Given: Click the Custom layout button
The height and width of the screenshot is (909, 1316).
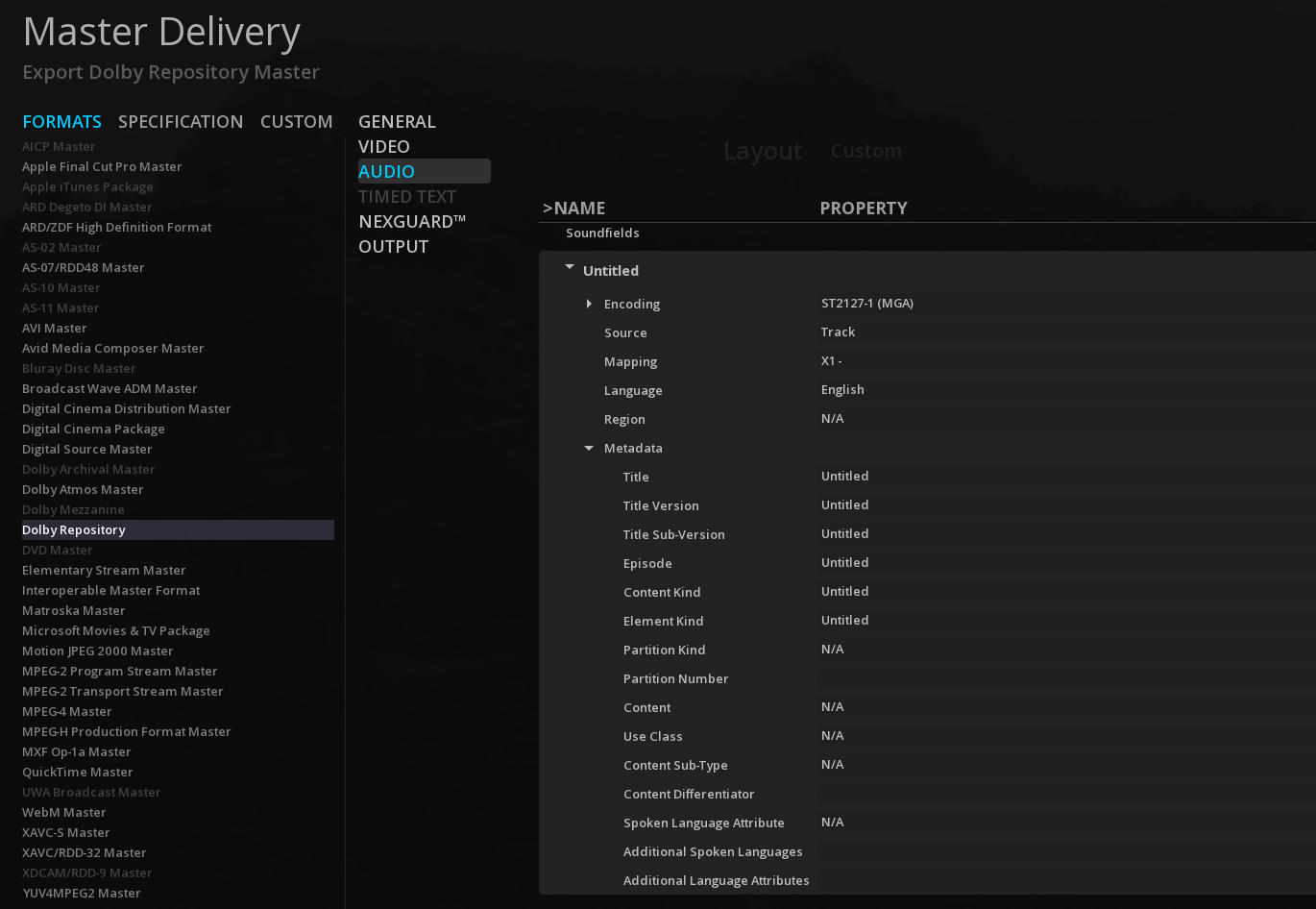Looking at the screenshot, I should pyautogui.click(x=865, y=151).
